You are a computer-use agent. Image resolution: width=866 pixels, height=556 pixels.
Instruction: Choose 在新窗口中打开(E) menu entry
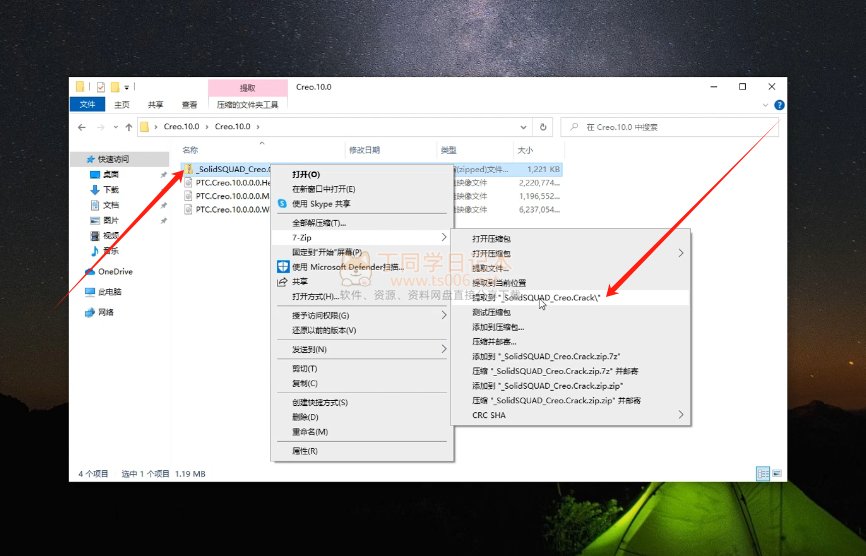click(324, 189)
